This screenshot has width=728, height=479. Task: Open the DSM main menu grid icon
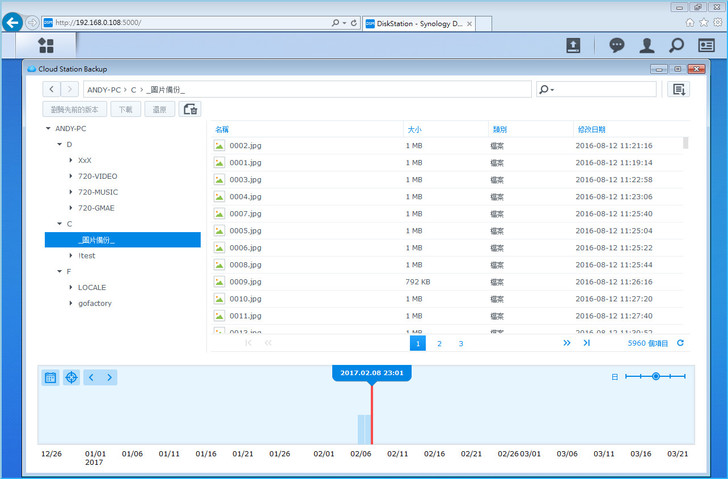pos(46,45)
